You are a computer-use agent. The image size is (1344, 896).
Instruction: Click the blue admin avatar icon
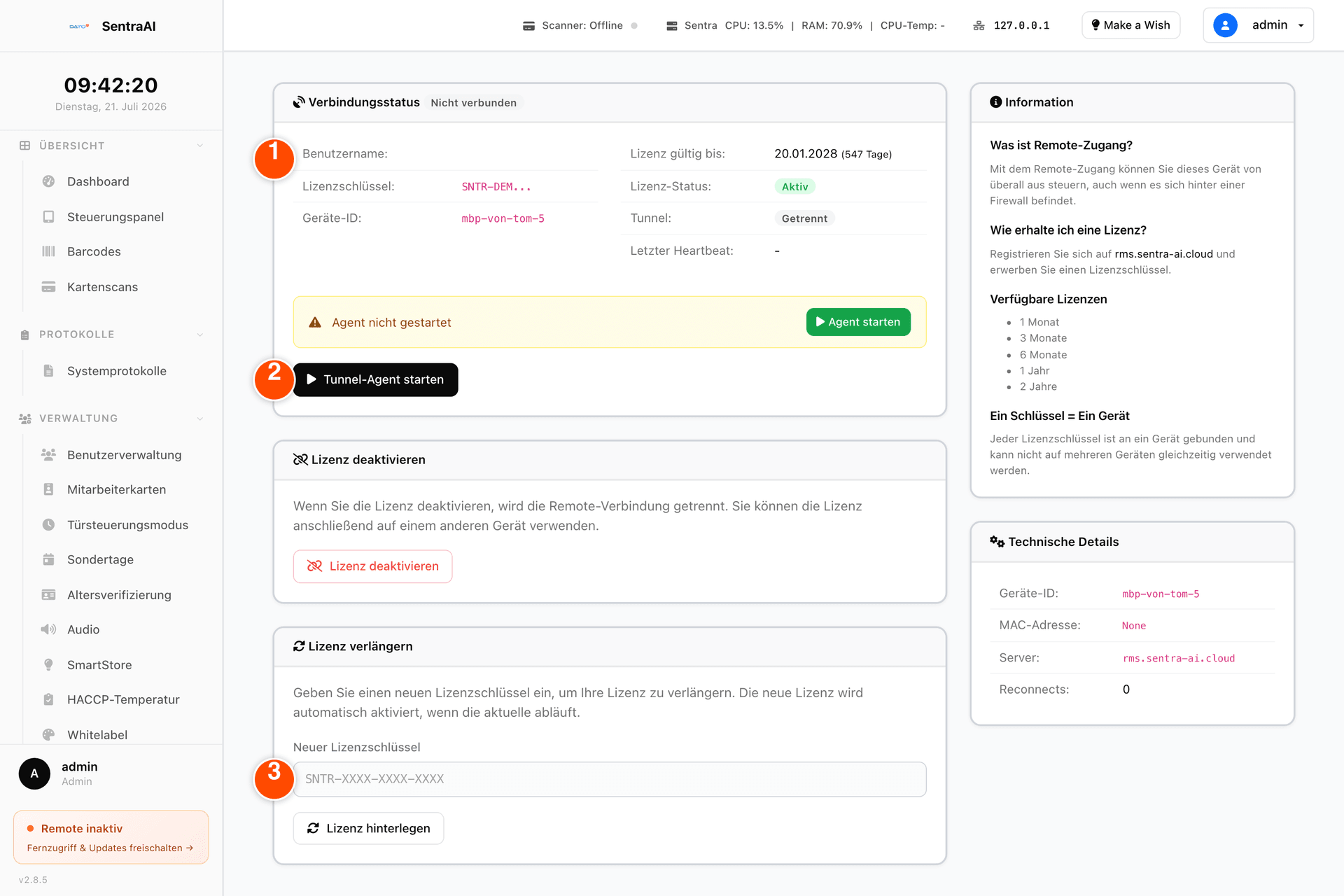[x=1225, y=25]
